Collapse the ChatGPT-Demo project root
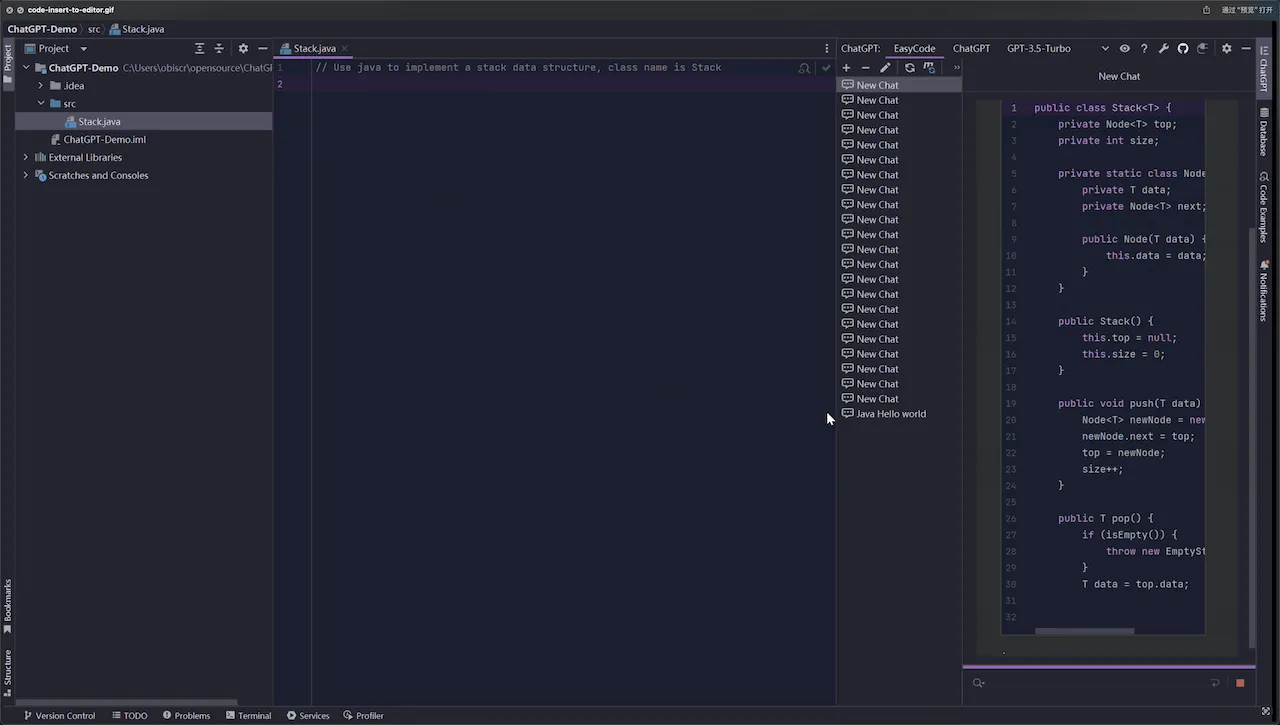The width and height of the screenshot is (1280, 725). point(26,68)
